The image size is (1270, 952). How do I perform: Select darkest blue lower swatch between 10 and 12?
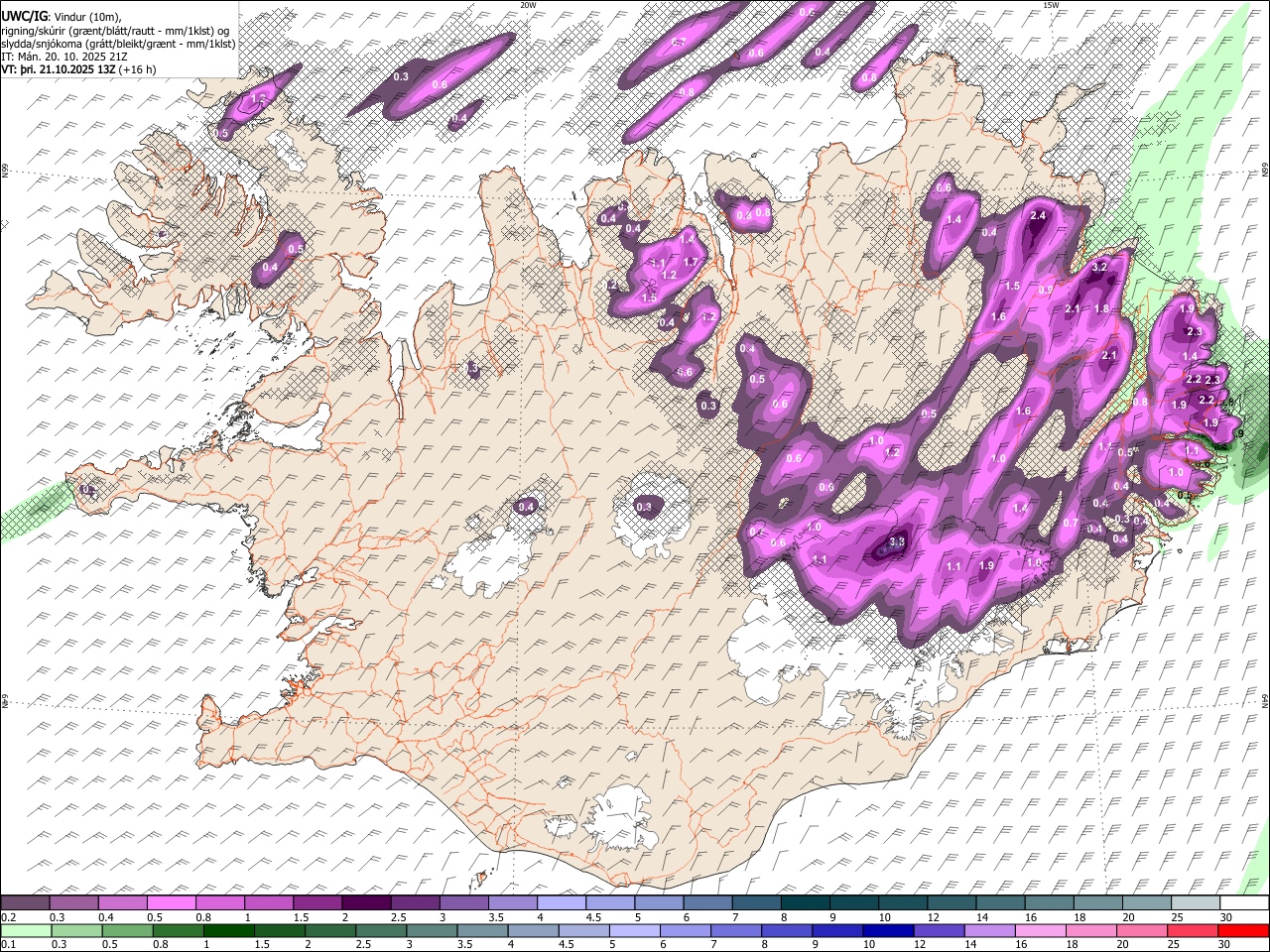[889, 930]
